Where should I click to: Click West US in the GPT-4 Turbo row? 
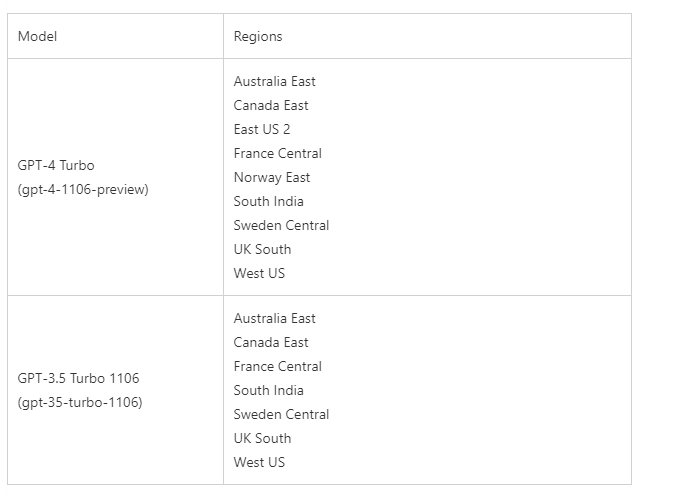(x=259, y=273)
